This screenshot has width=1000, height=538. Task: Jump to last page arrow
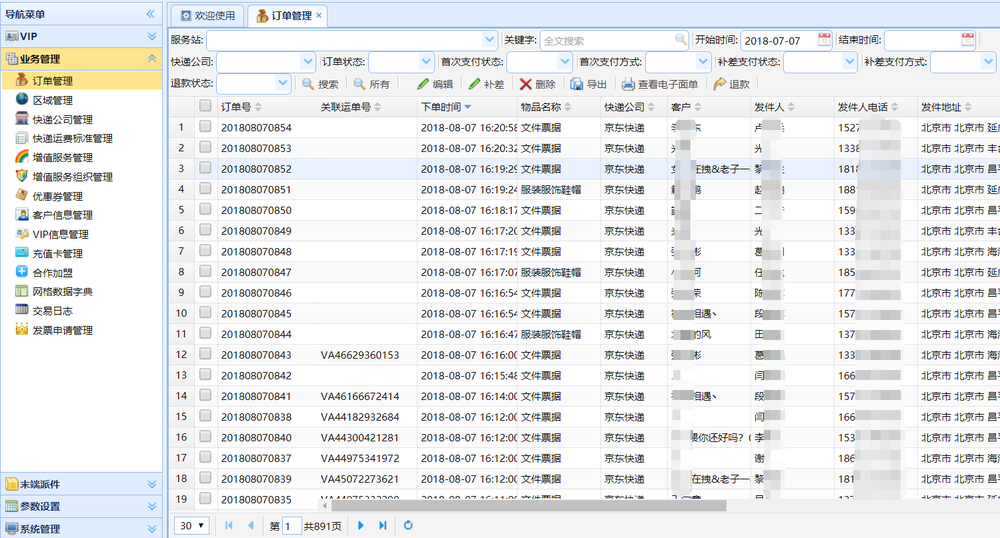[x=383, y=525]
